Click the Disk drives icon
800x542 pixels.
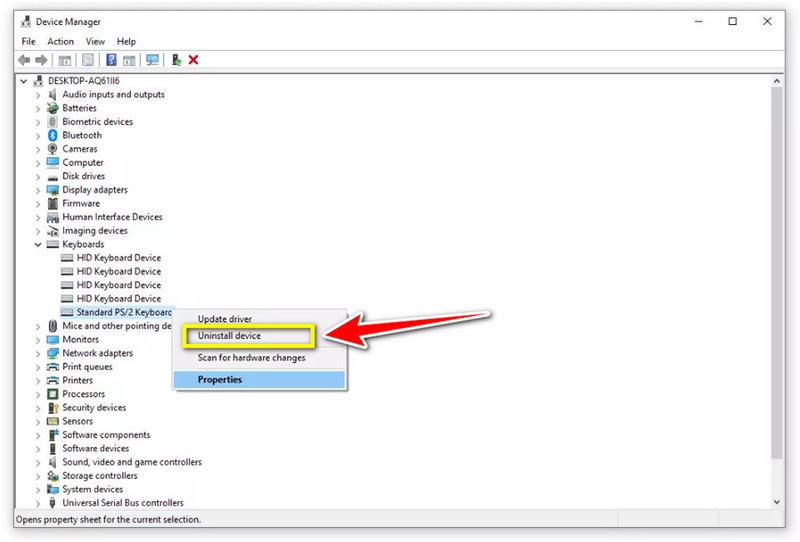click(x=53, y=177)
